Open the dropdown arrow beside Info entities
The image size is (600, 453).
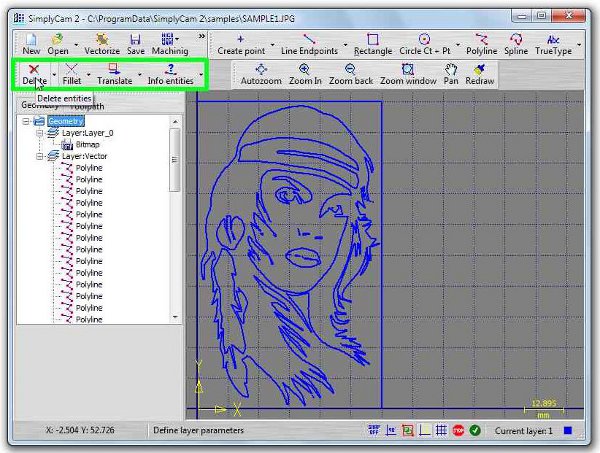coord(201,75)
